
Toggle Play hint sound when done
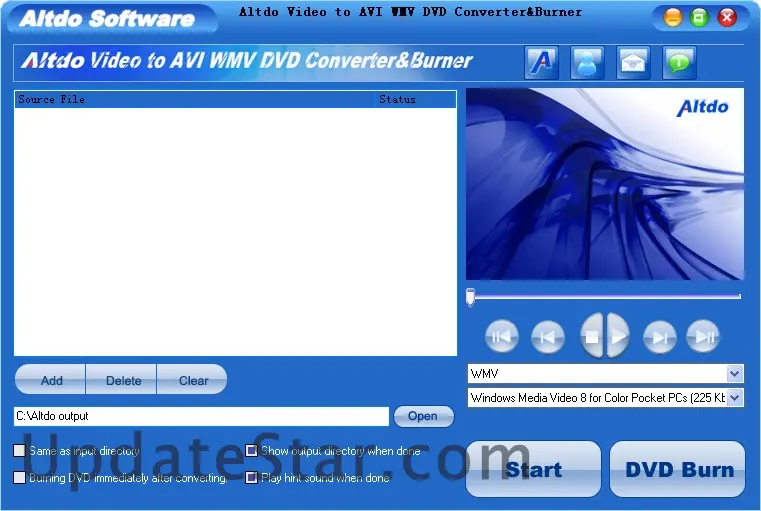point(251,478)
